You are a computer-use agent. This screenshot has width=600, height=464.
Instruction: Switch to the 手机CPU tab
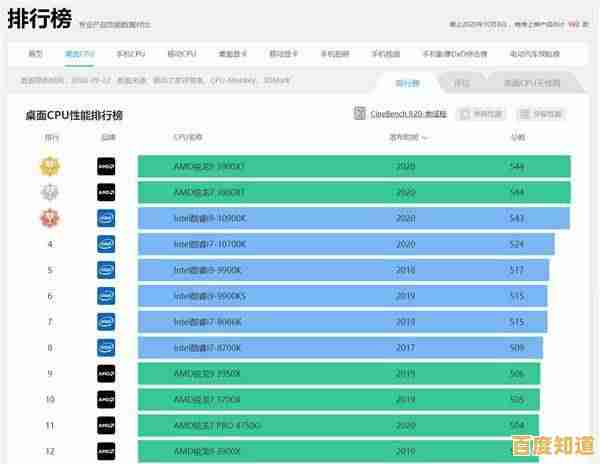point(131,53)
